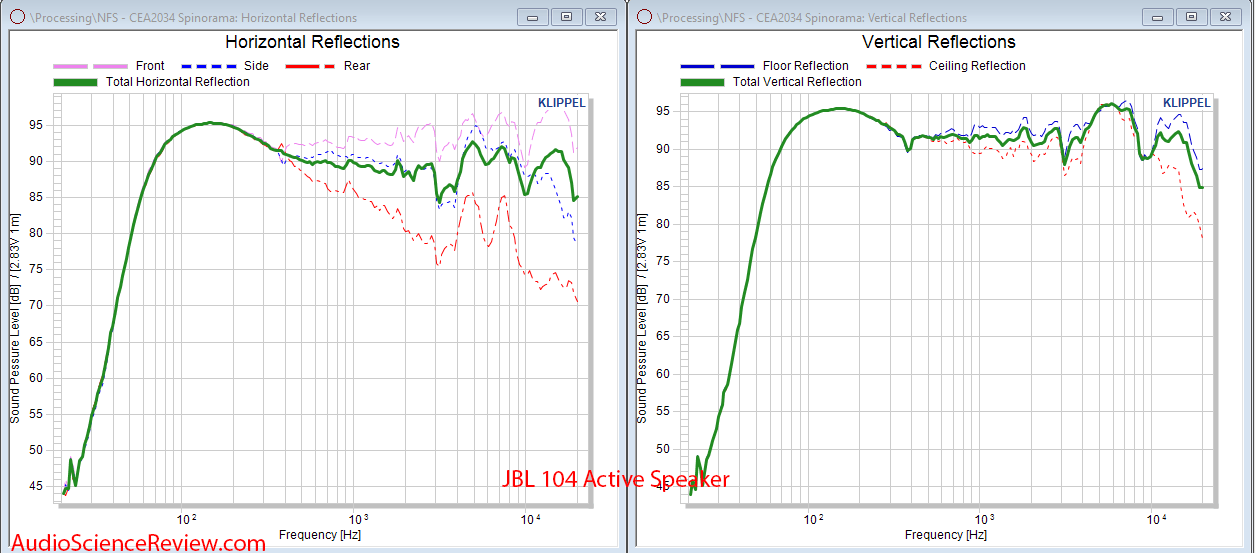Click the blue Floor Reflection line sample
This screenshot has width=1256, height=553.
(x=717, y=66)
